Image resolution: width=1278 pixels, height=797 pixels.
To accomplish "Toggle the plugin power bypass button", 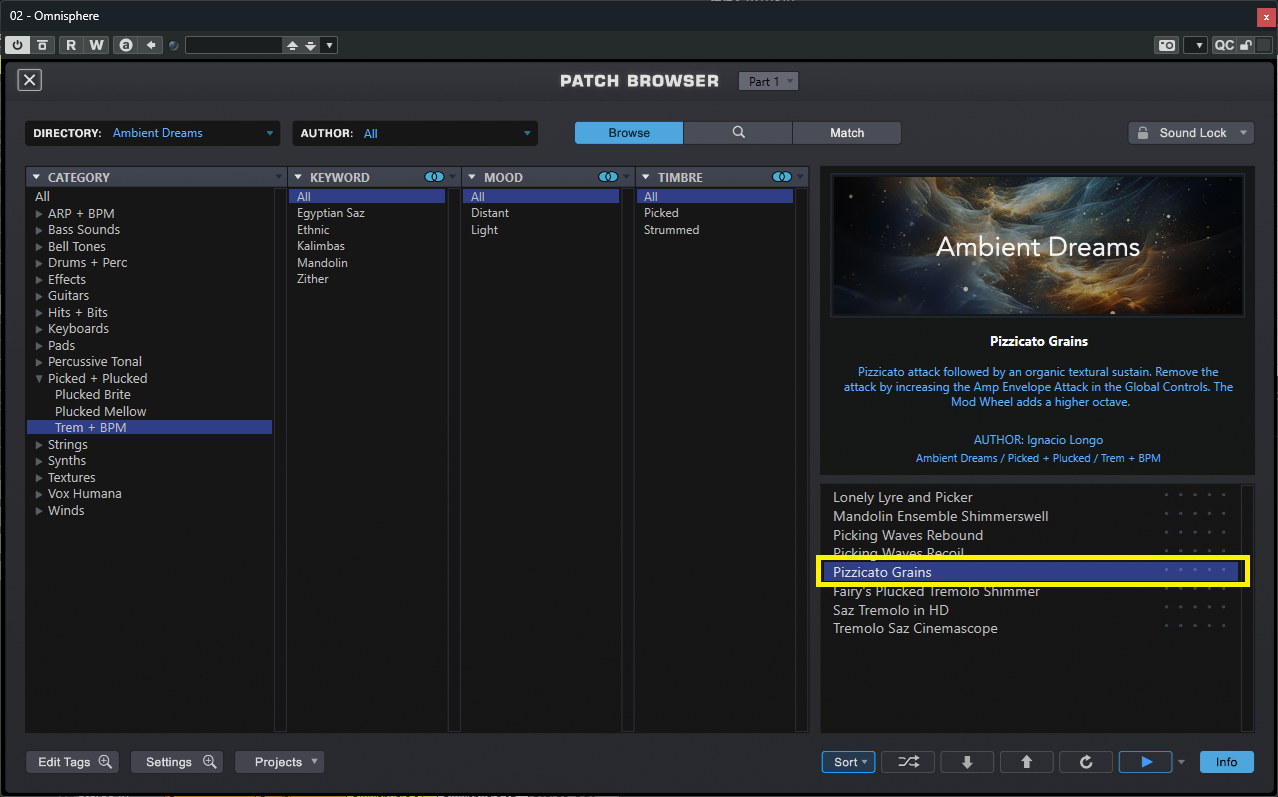I will (x=18, y=45).
